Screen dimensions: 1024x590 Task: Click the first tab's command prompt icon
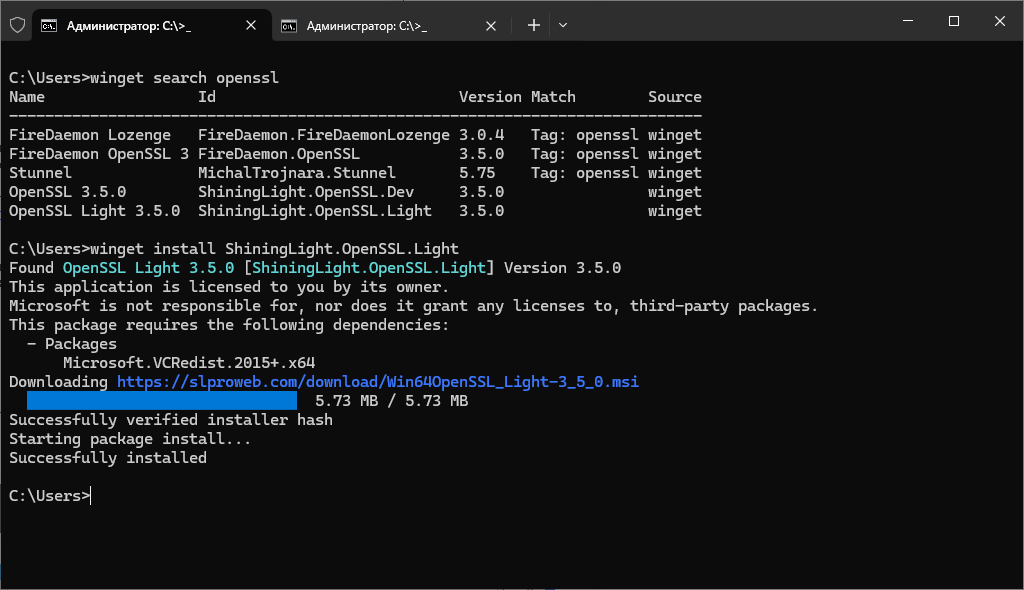[x=49, y=25]
